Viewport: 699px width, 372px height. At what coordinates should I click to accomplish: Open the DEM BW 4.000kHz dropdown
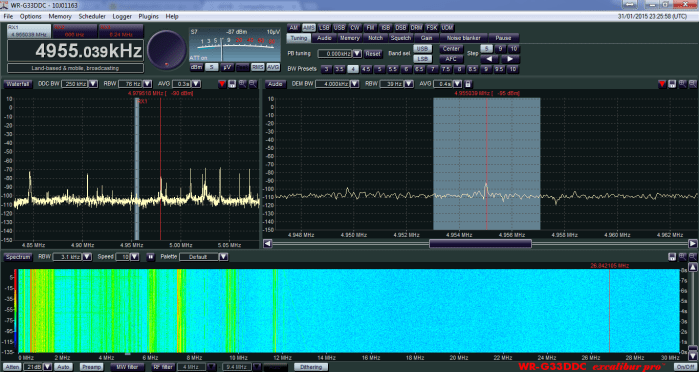pyautogui.click(x=354, y=84)
